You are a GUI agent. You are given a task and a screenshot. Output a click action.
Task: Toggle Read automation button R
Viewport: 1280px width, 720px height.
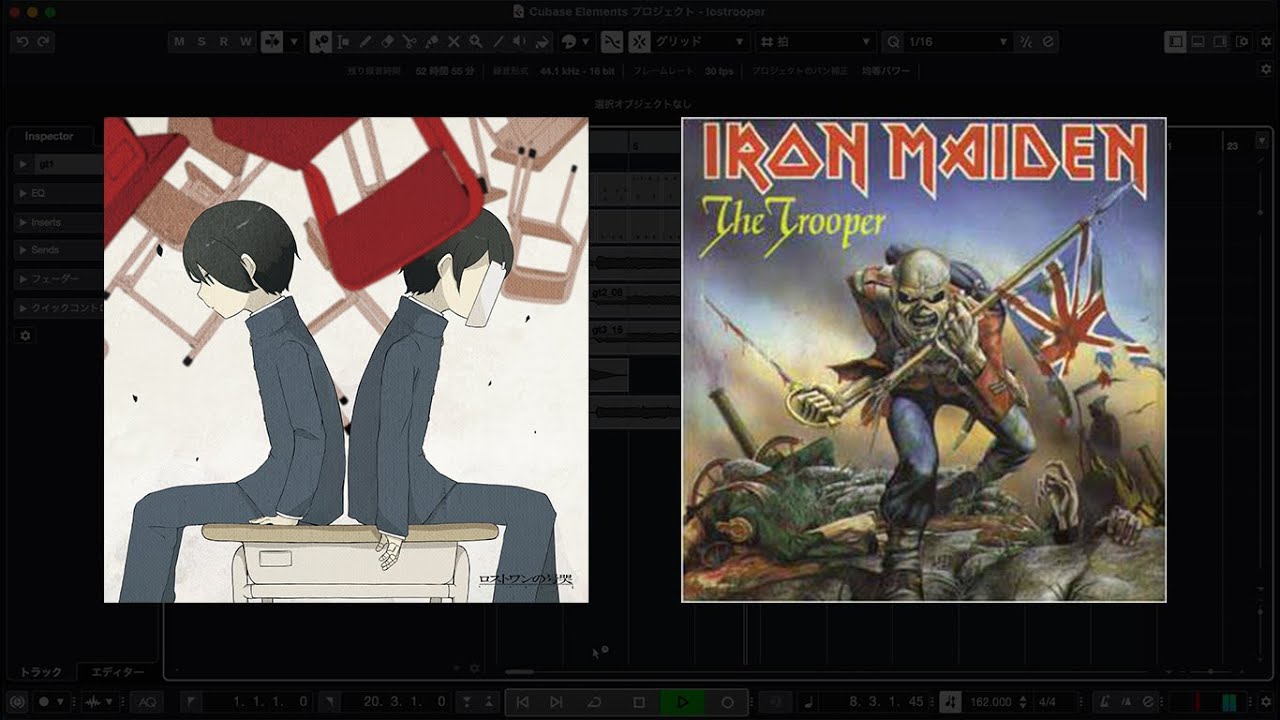pos(223,42)
